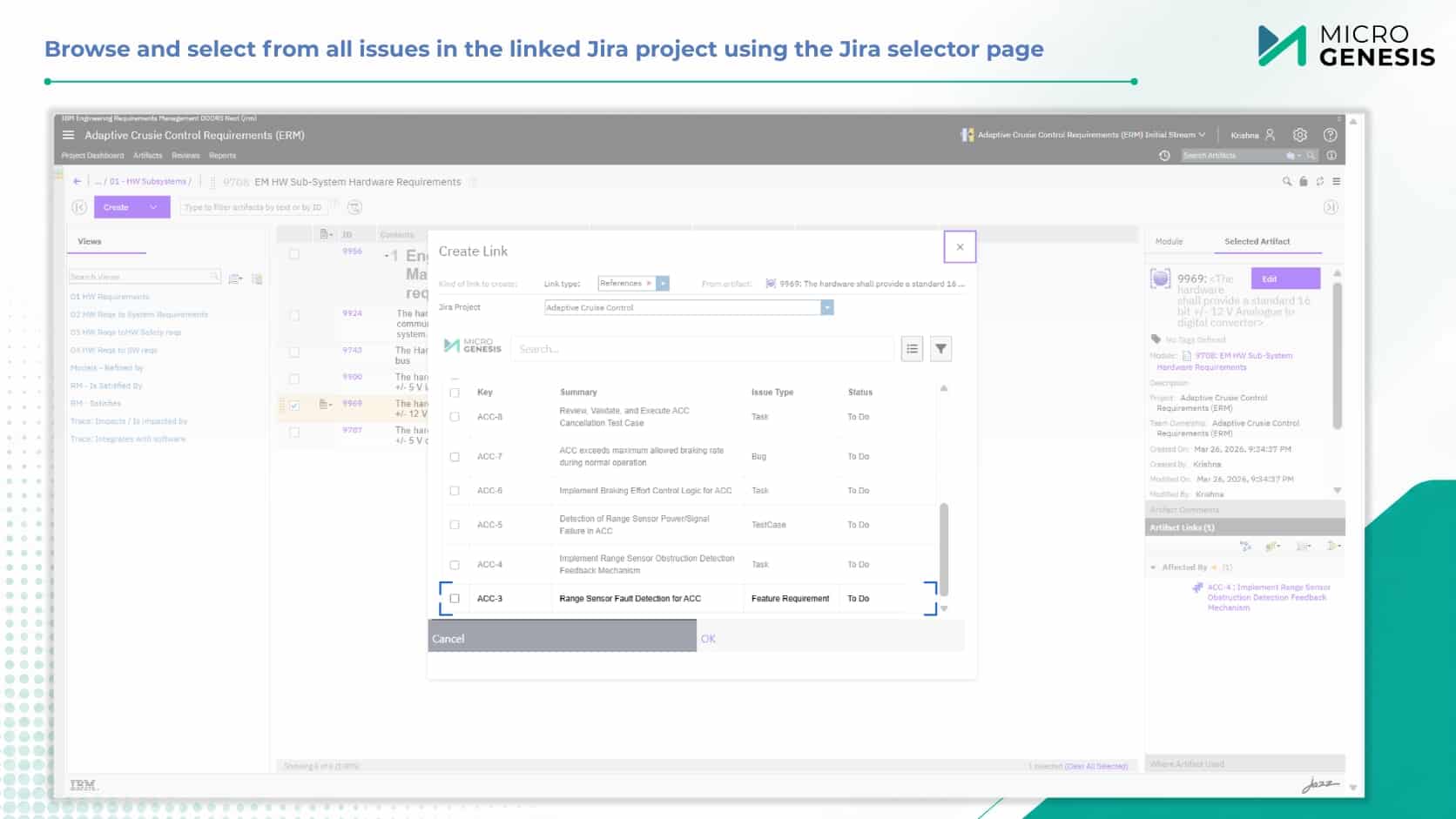Click the history clock icon

pyautogui.click(x=1164, y=156)
